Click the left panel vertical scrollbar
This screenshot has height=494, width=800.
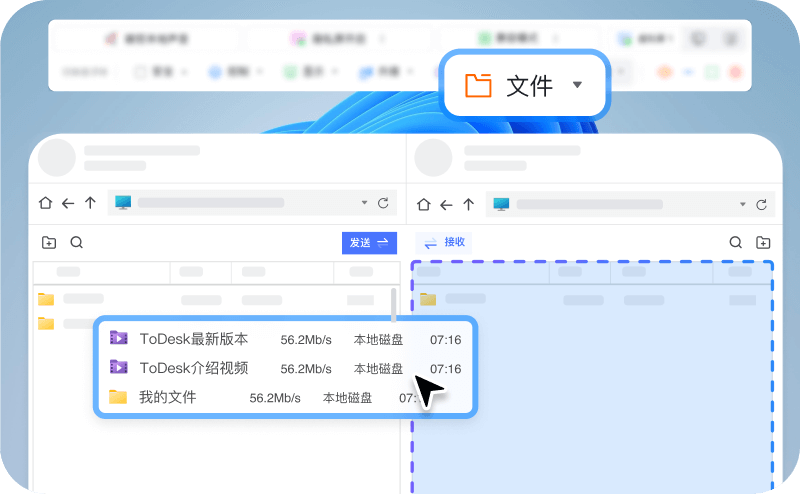pyautogui.click(x=393, y=302)
